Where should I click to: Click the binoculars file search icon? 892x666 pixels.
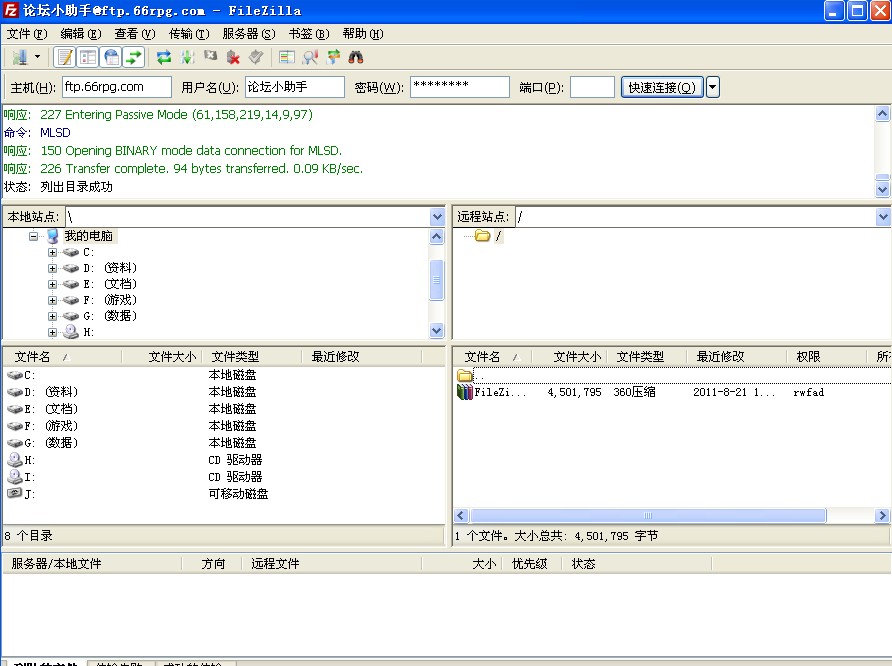pyautogui.click(x=356, y=57)
